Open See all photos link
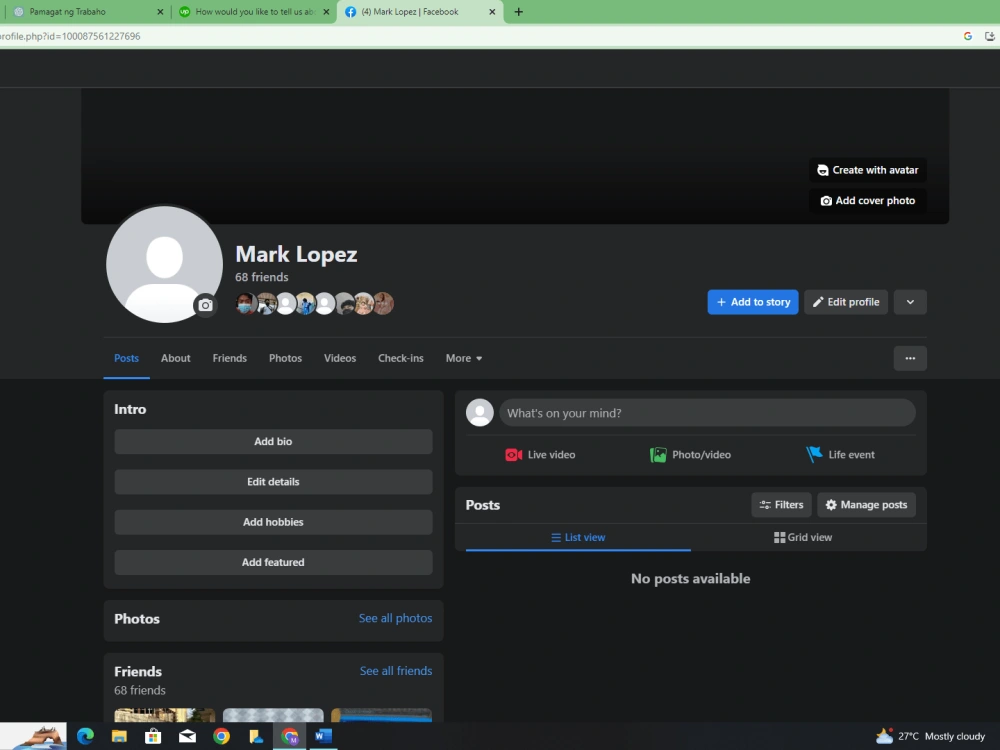Viewport: 1000px width, 750px height. pyautogui.click(x=395, y=618)
